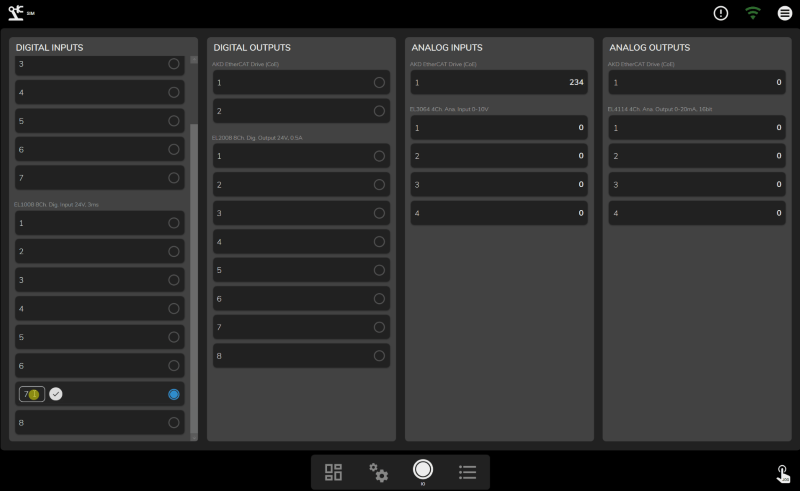The image size is (800, 491).
Task: Click the AKD EtherCAT Drive label under Analog Outputs
Action: [x=641, y=64]
